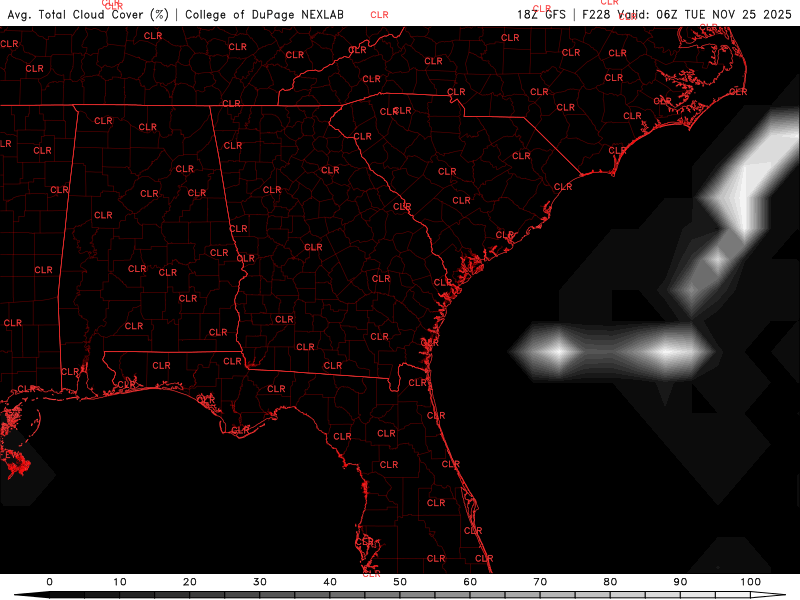This screenshot has width=800, height=600.
Task: Click the 90 label on the color scale
Action: point(680,582)
